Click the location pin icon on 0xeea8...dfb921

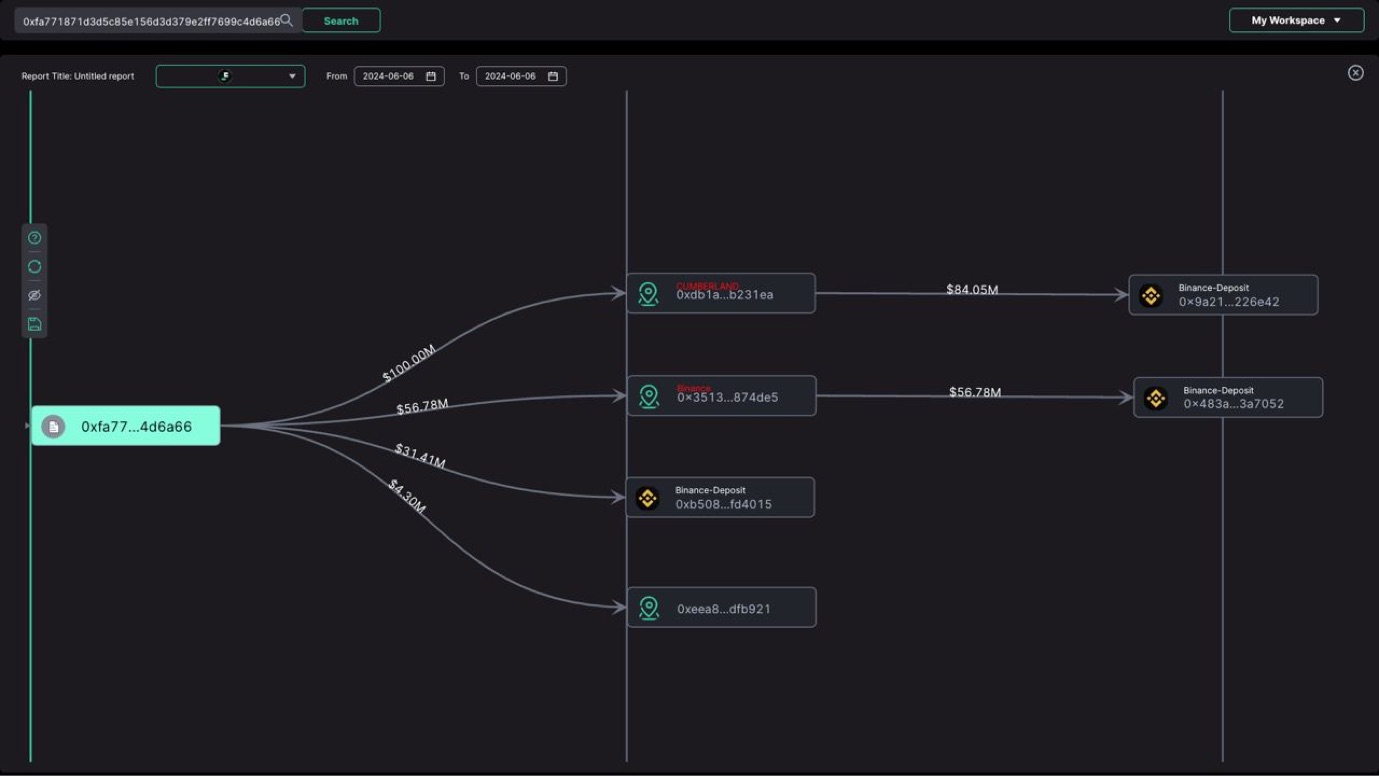[649, 608]
